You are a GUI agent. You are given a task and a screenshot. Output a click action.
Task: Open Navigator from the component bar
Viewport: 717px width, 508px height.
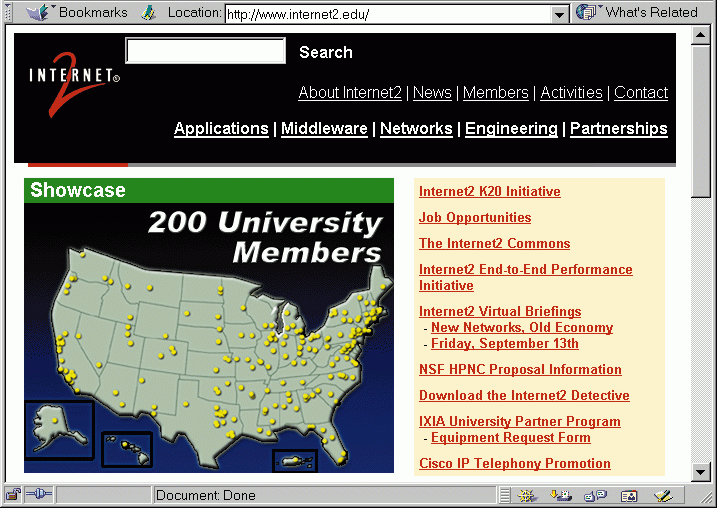527,495
